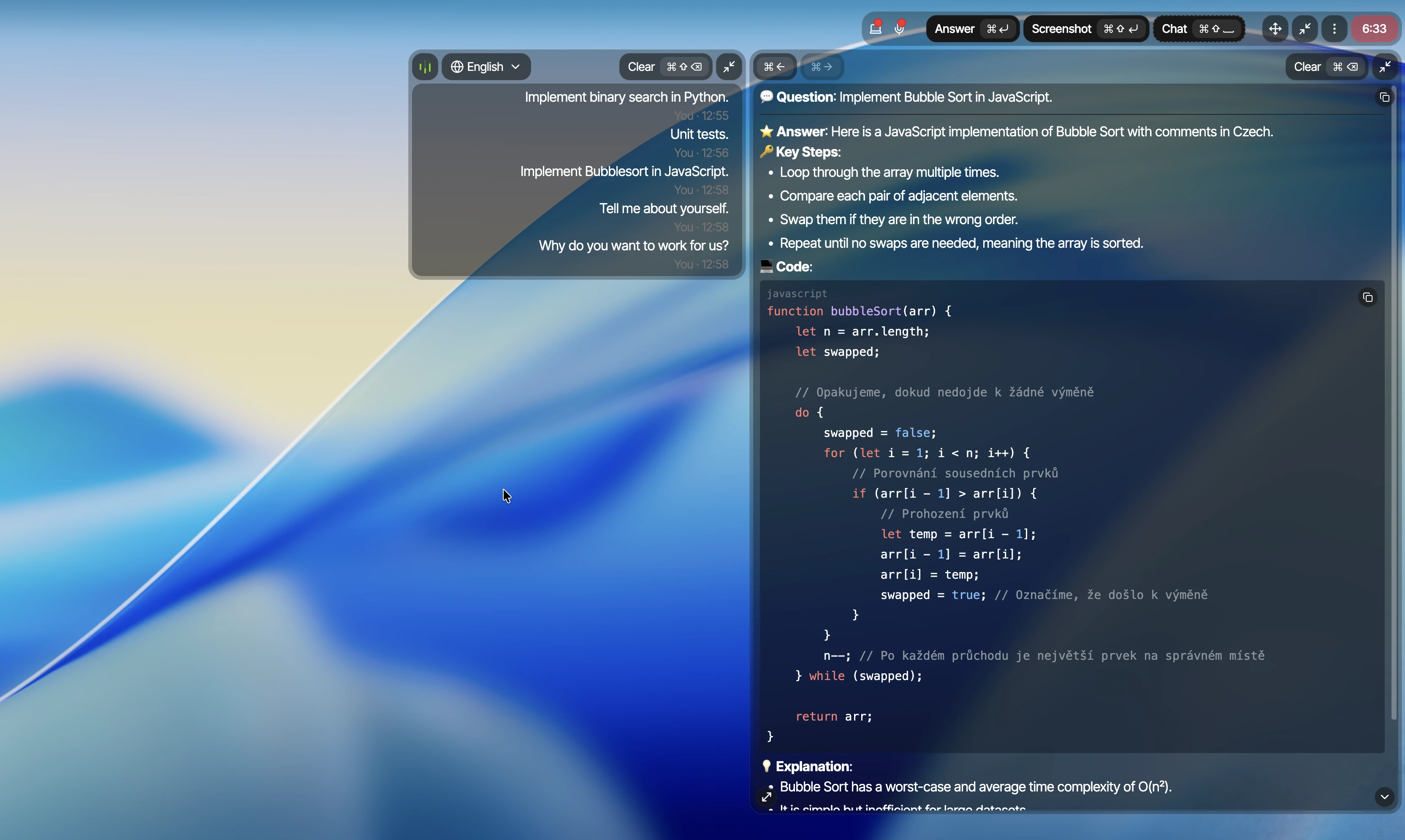Click the Answer button
1405x840 pixels.
972,28
